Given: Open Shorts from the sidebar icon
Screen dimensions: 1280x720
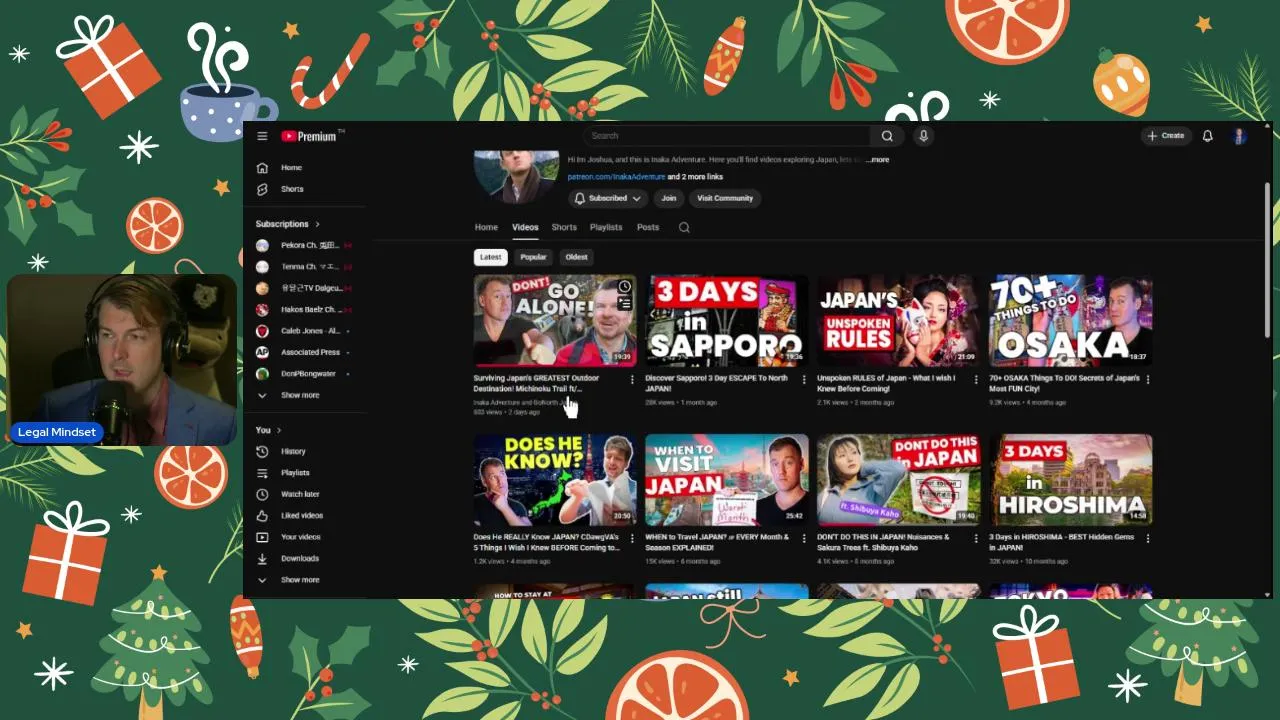Looking at the screenshot, I should (x=262, y=189).
